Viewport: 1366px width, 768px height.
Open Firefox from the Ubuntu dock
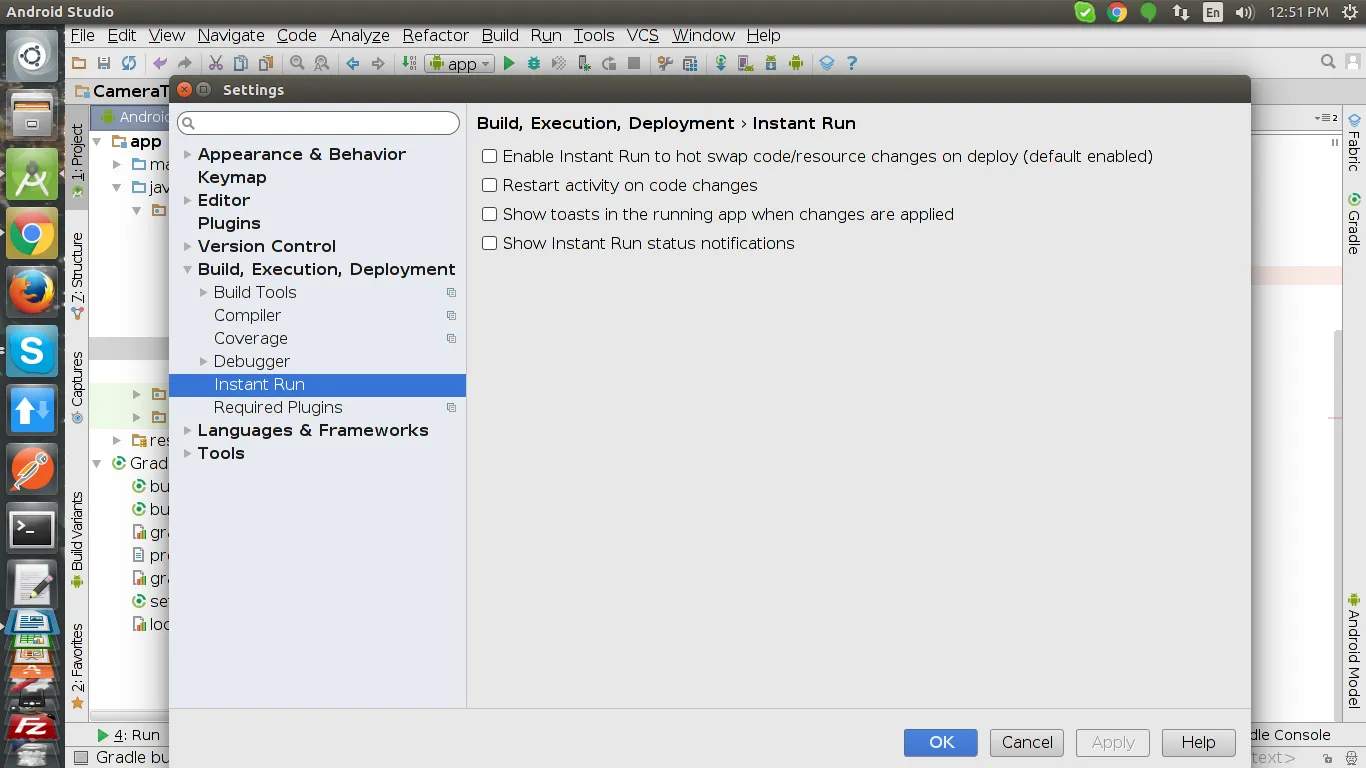tap(32, 293)
